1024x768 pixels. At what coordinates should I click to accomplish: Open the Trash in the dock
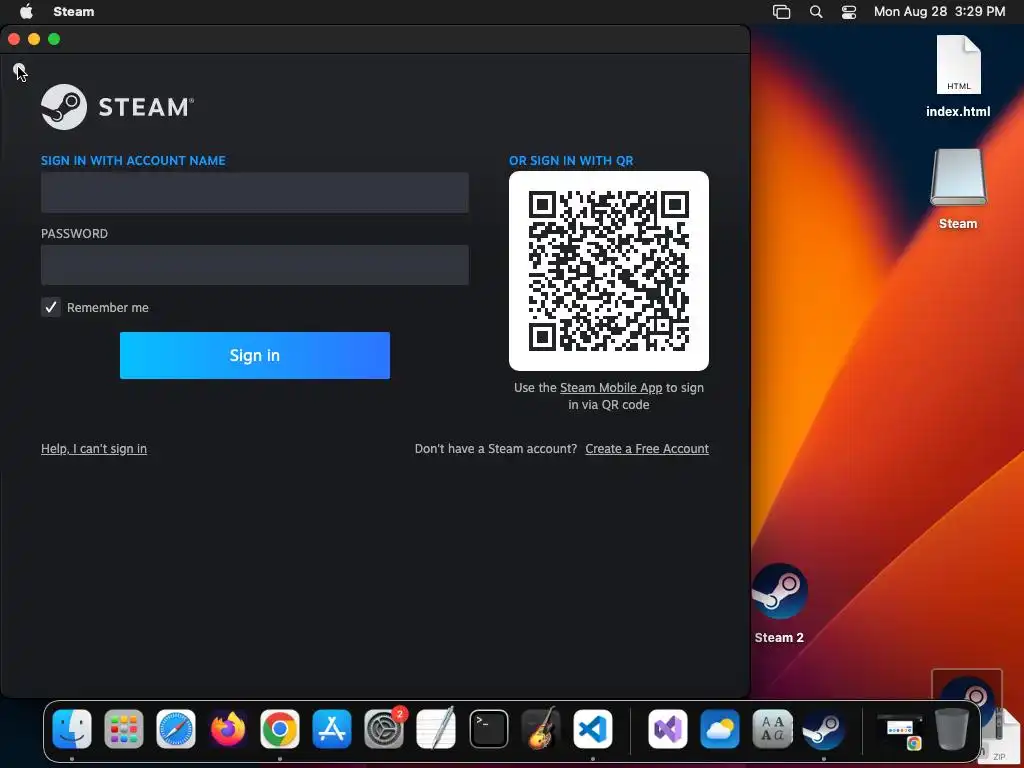(x=952, y=728)
